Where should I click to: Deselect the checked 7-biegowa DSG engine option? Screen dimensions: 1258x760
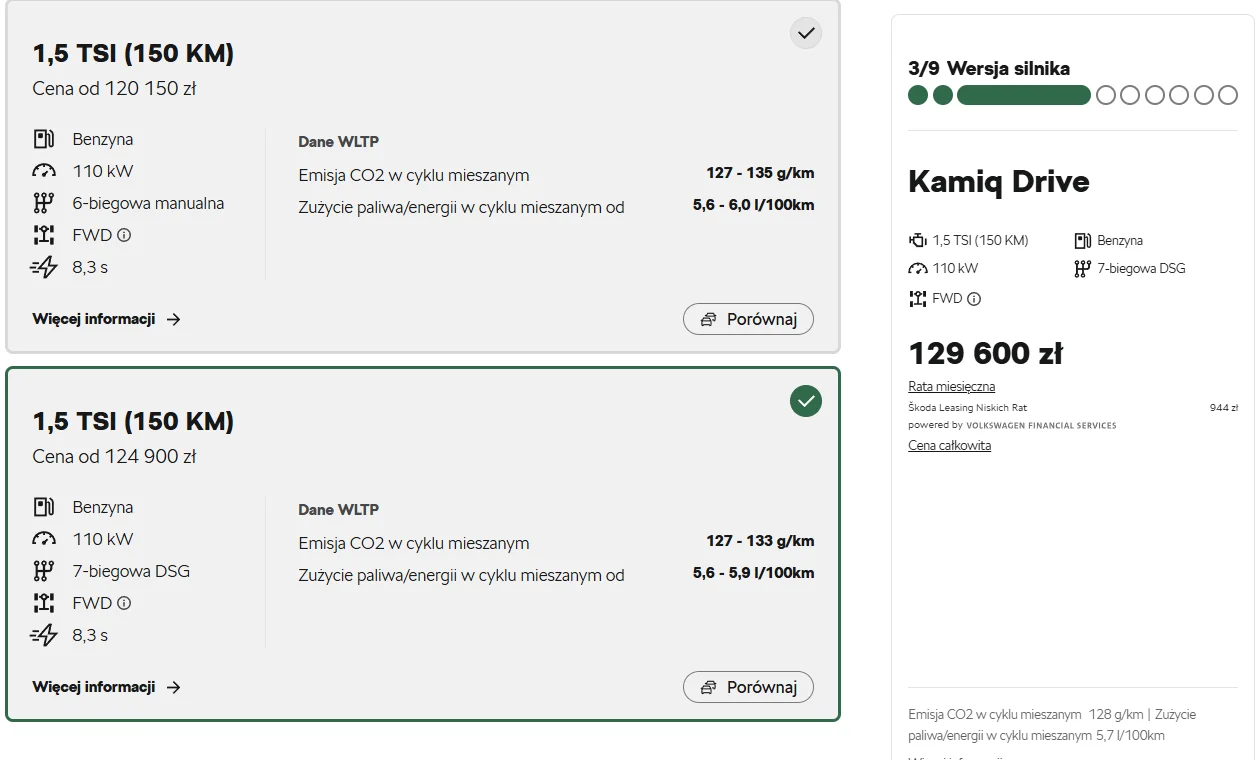tap(806, 401)
